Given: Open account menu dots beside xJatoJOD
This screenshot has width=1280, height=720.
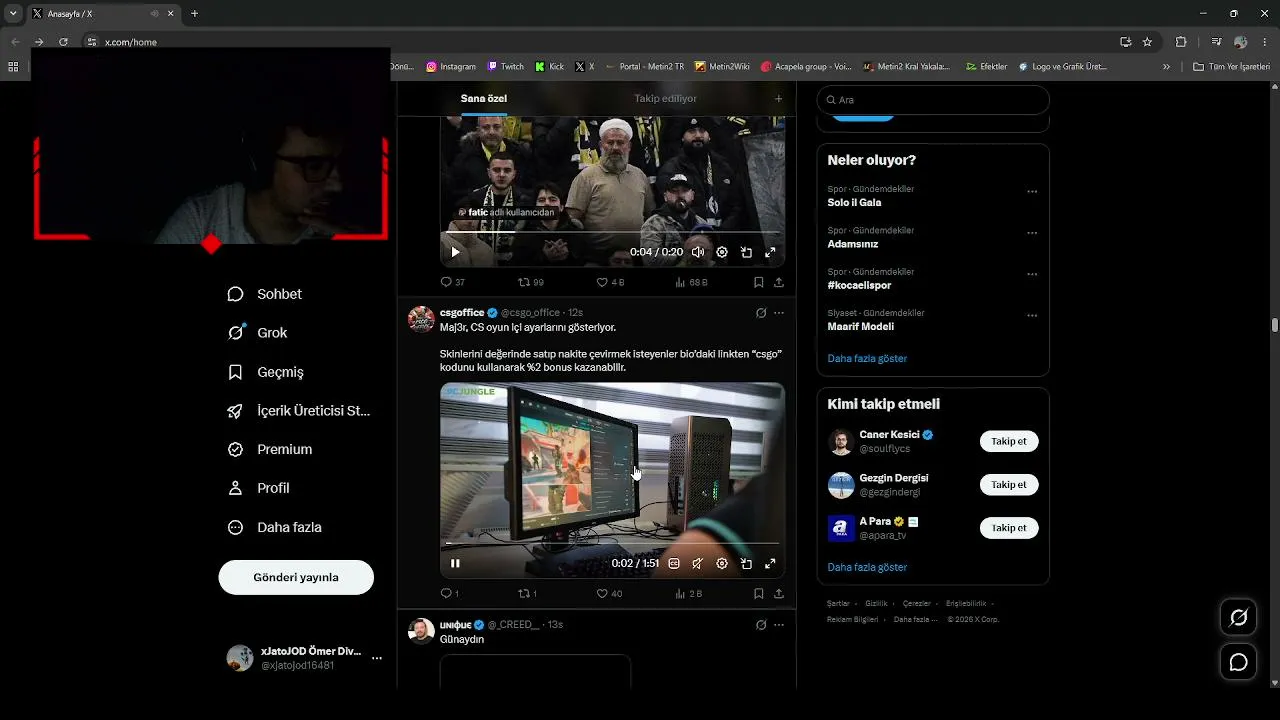Looking at the screenshot, I should coord(376,658).
